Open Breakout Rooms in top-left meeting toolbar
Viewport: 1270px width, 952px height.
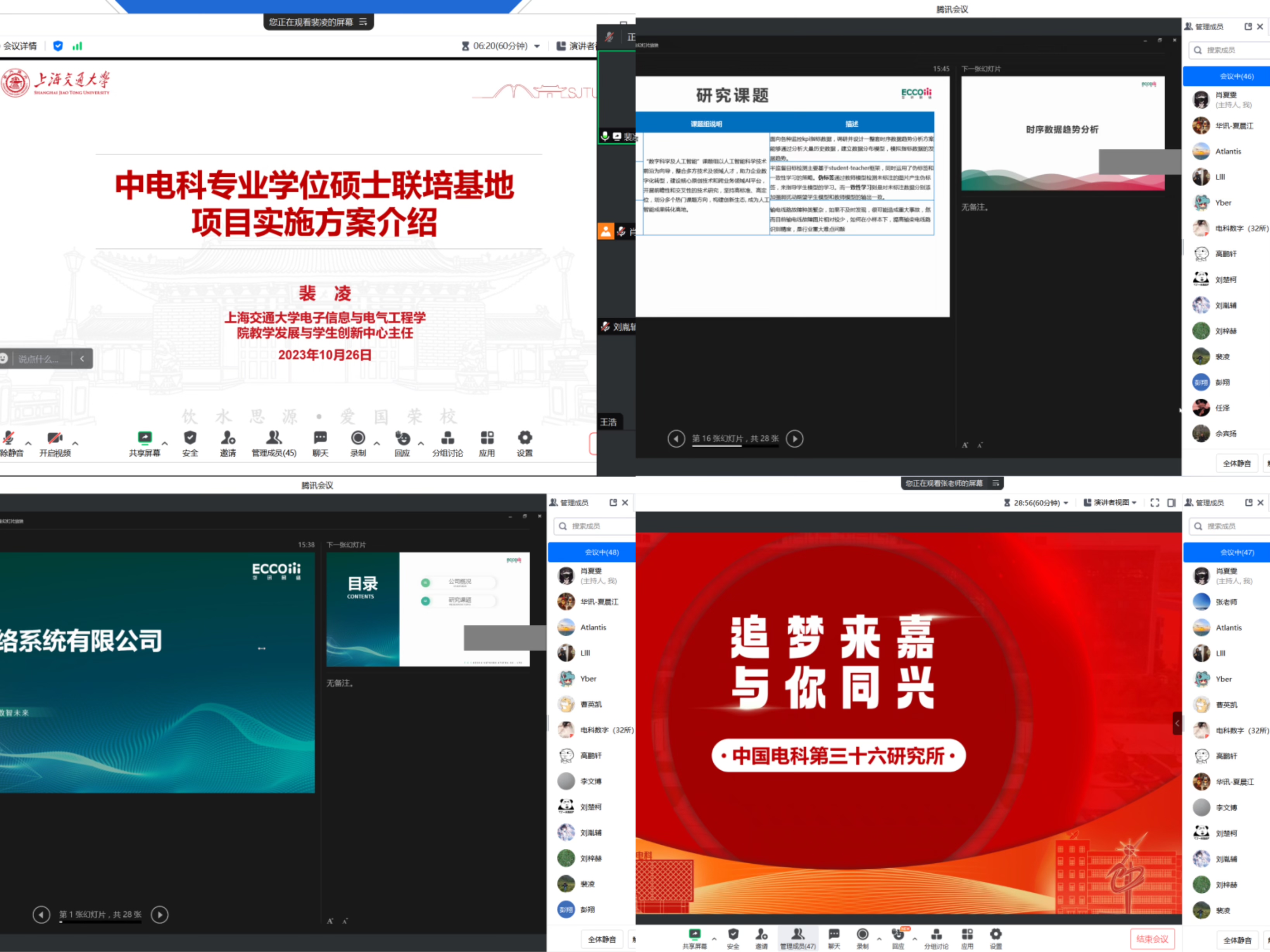447,443
